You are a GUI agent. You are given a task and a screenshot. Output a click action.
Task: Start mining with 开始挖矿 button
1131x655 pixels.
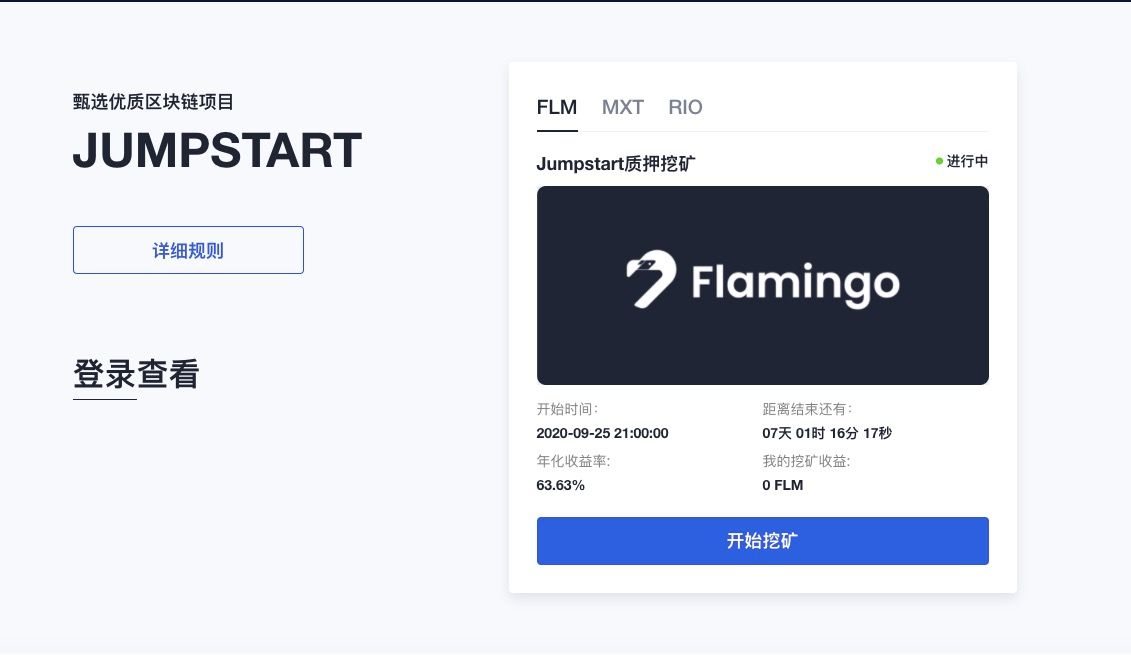pos(762,541)
